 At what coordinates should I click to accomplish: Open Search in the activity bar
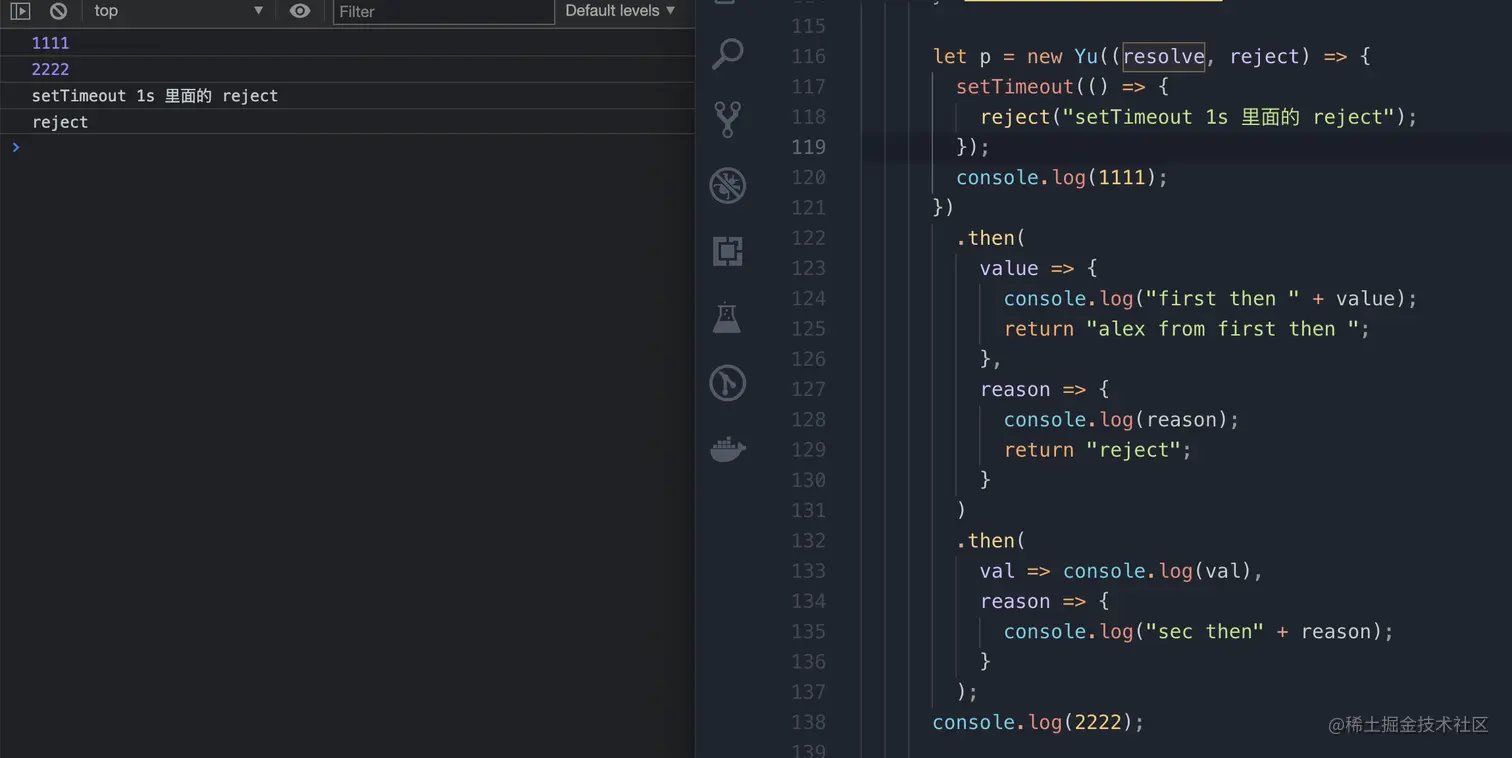point(727,54)
